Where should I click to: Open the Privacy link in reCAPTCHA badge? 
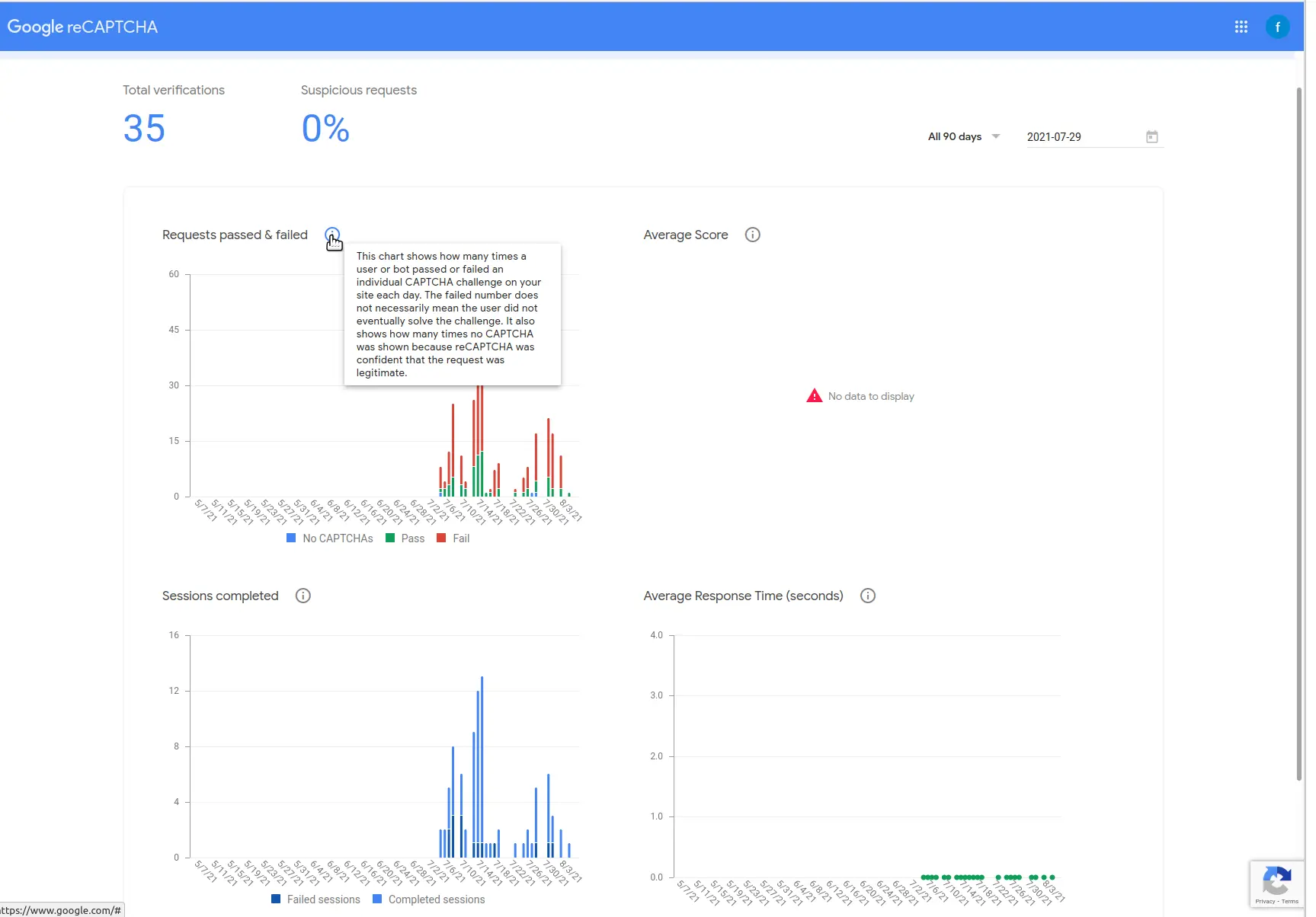tap(1265, 902)
